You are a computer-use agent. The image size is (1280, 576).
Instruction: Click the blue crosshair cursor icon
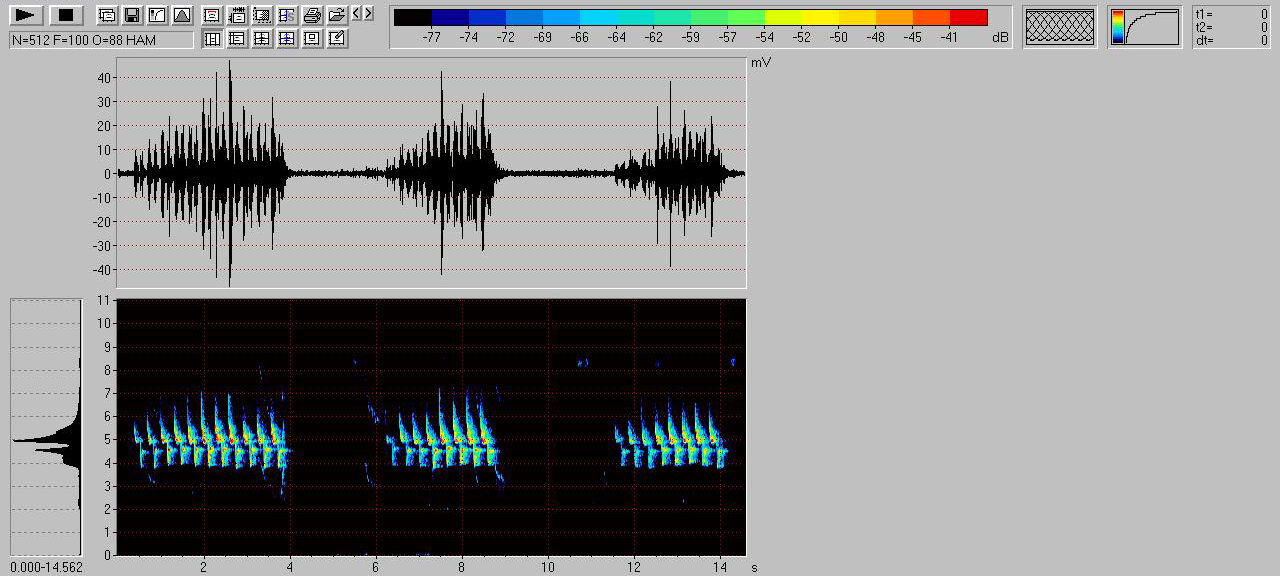pyautogui.click(x=287, y=39)
